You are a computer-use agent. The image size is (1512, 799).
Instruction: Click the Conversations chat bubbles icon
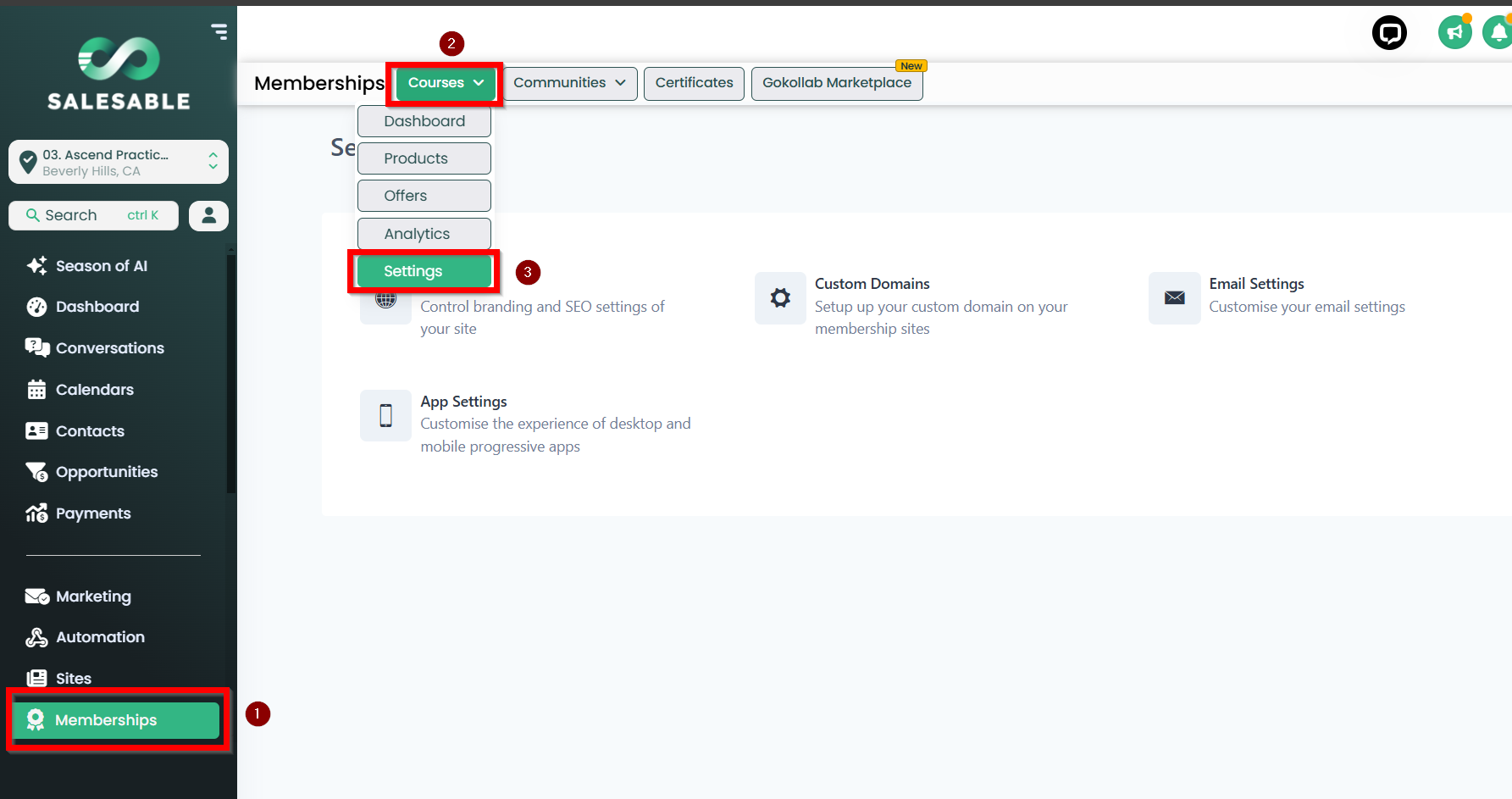37,347
